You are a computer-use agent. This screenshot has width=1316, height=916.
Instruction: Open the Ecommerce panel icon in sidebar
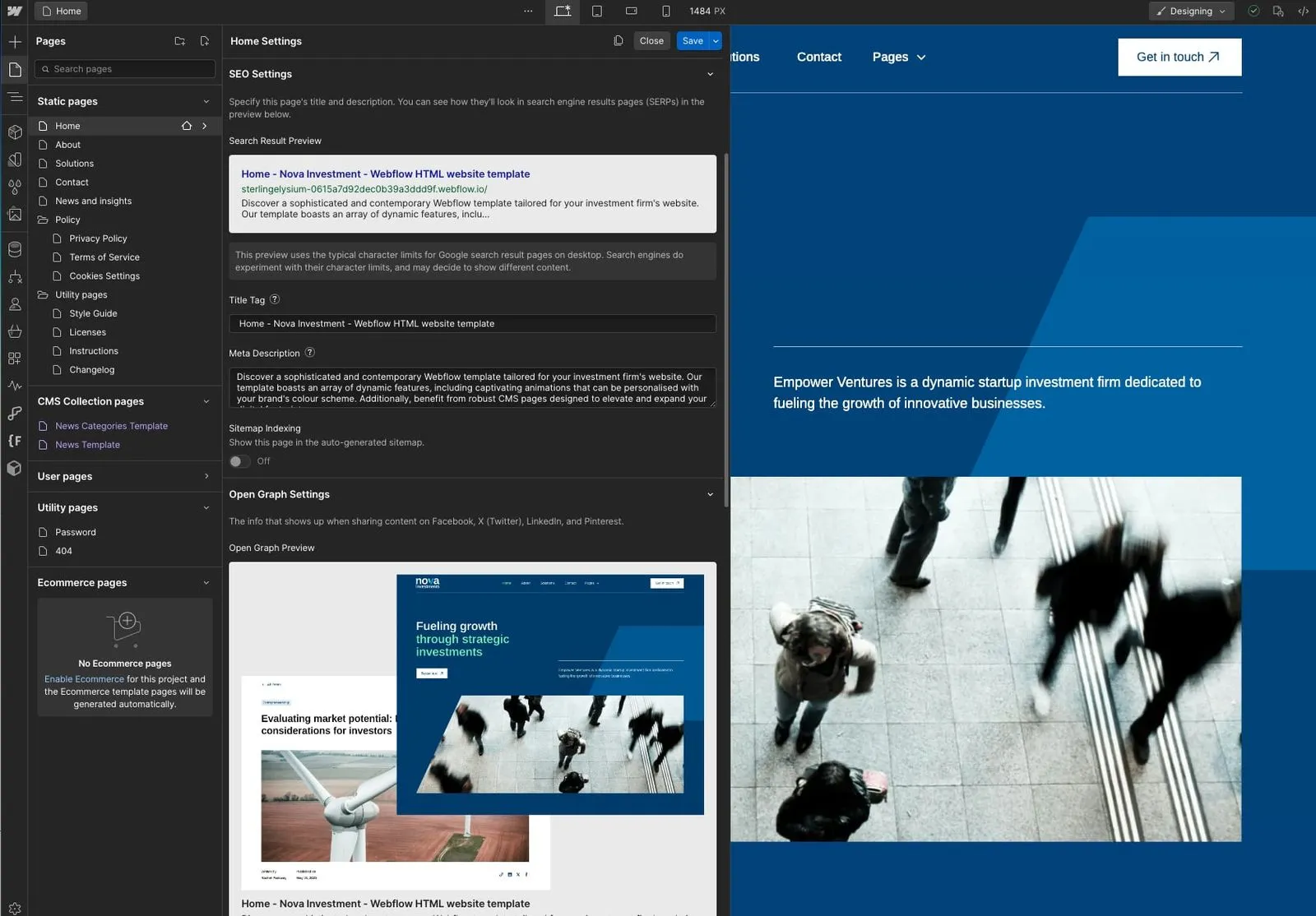(14, 331)
